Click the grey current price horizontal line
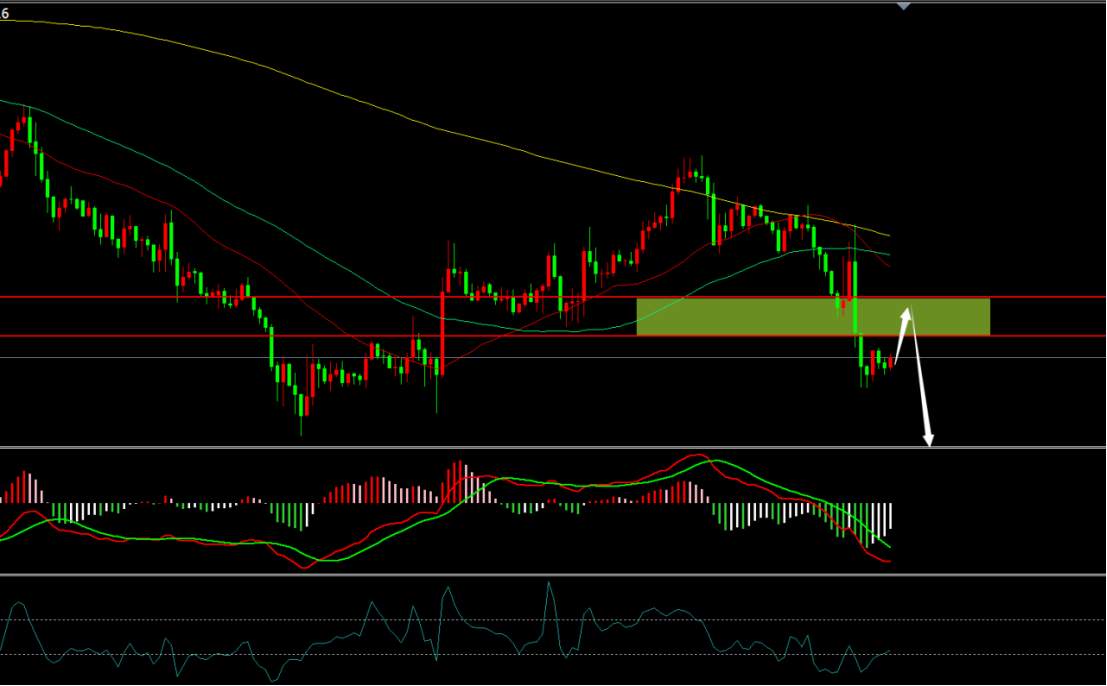1107x686 pixels. 553,358
